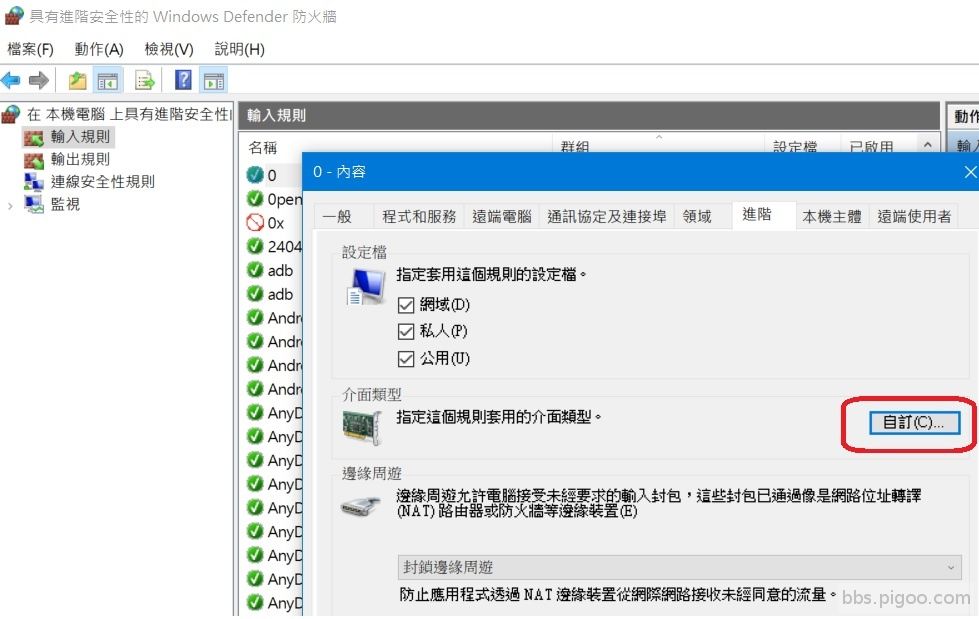The image size is (979, 619).
Task: Click the status icon of rule "0"
Action: click(255, 175)
